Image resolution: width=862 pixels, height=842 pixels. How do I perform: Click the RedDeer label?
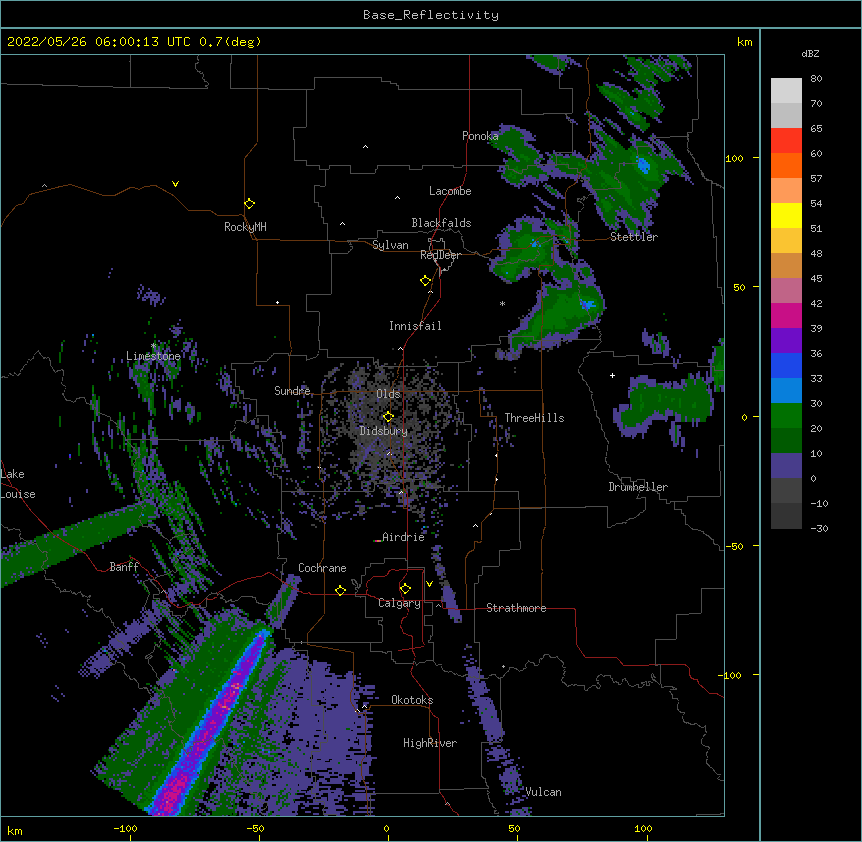[440, 255]
